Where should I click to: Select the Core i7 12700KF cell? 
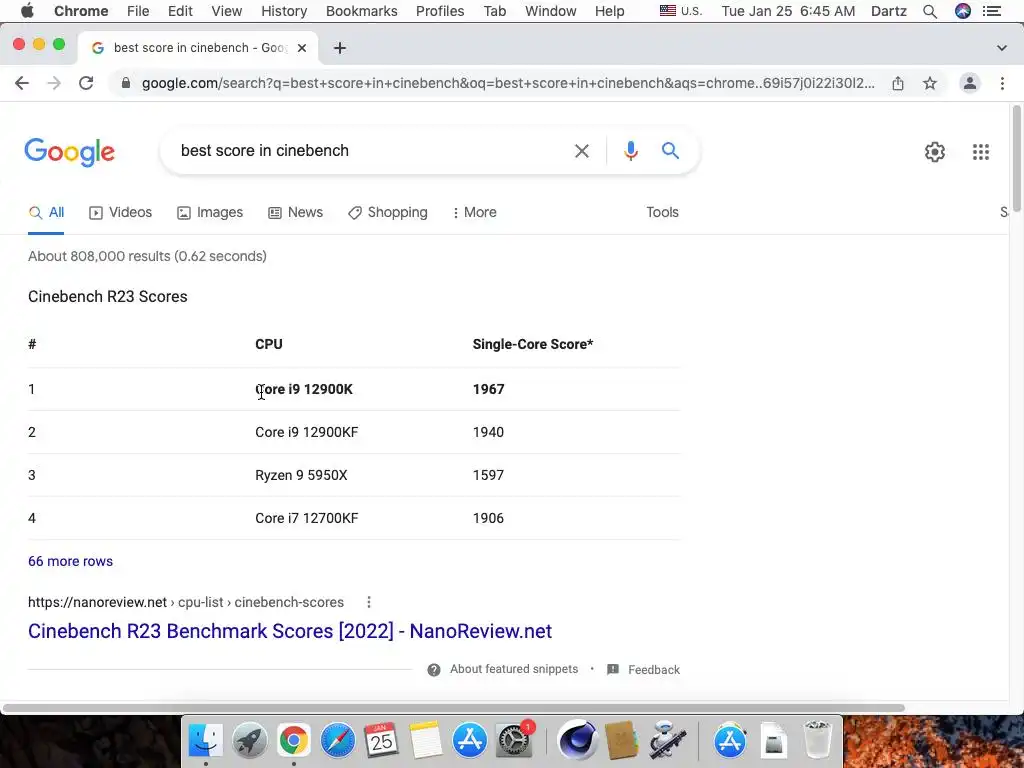(x=306, y=519)
